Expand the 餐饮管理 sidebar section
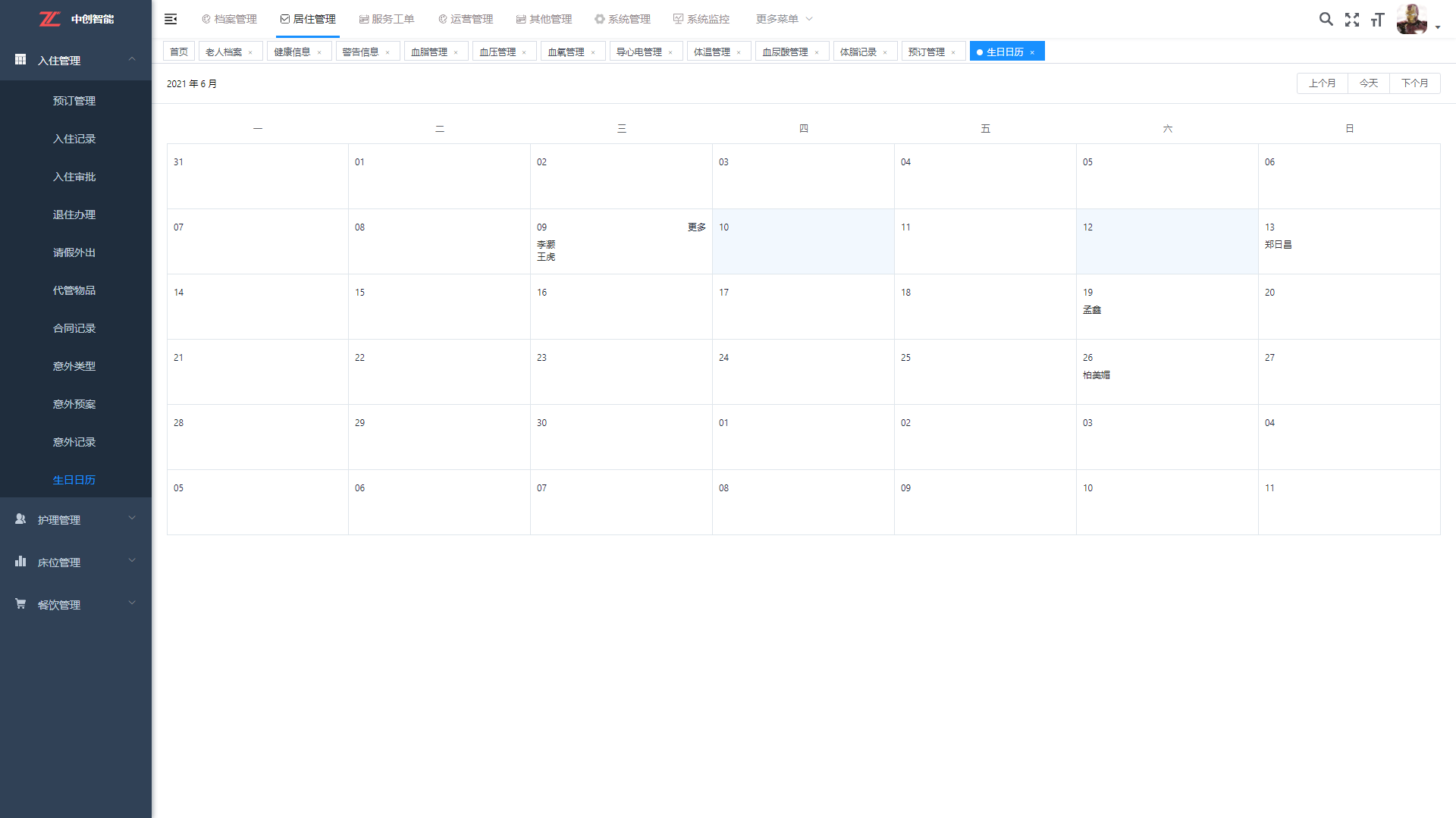The height and width of the screenshot is (818, 1456). 76,604
